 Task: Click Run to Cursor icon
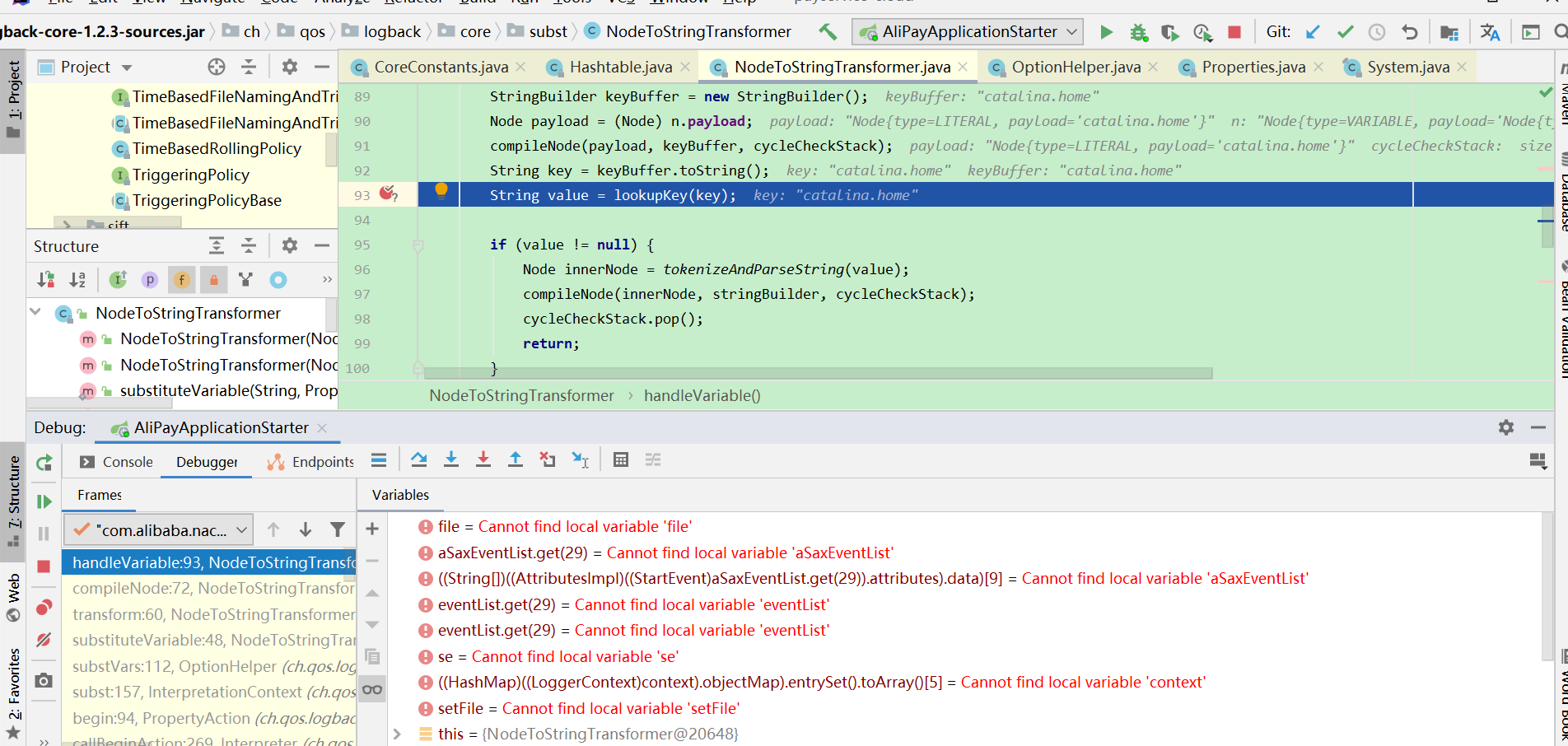[x=581, y=459]
